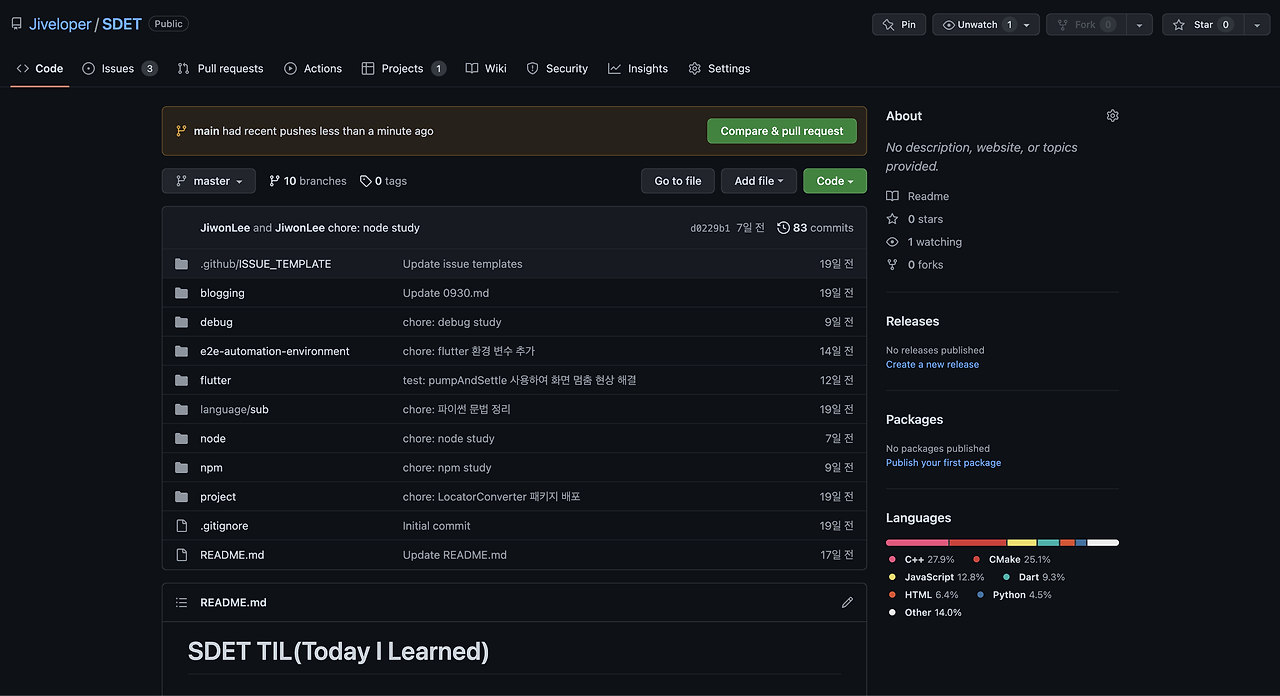1280x696 pixels.
Task: Open the language/sub folder
Action: pyautogui.click(x=234, y=409)
